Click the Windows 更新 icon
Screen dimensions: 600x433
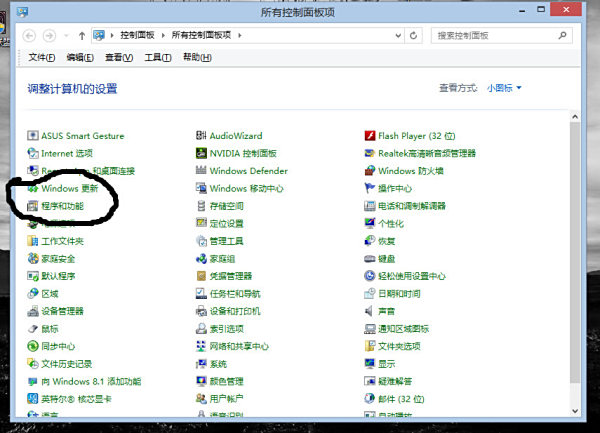click(33, 188)
